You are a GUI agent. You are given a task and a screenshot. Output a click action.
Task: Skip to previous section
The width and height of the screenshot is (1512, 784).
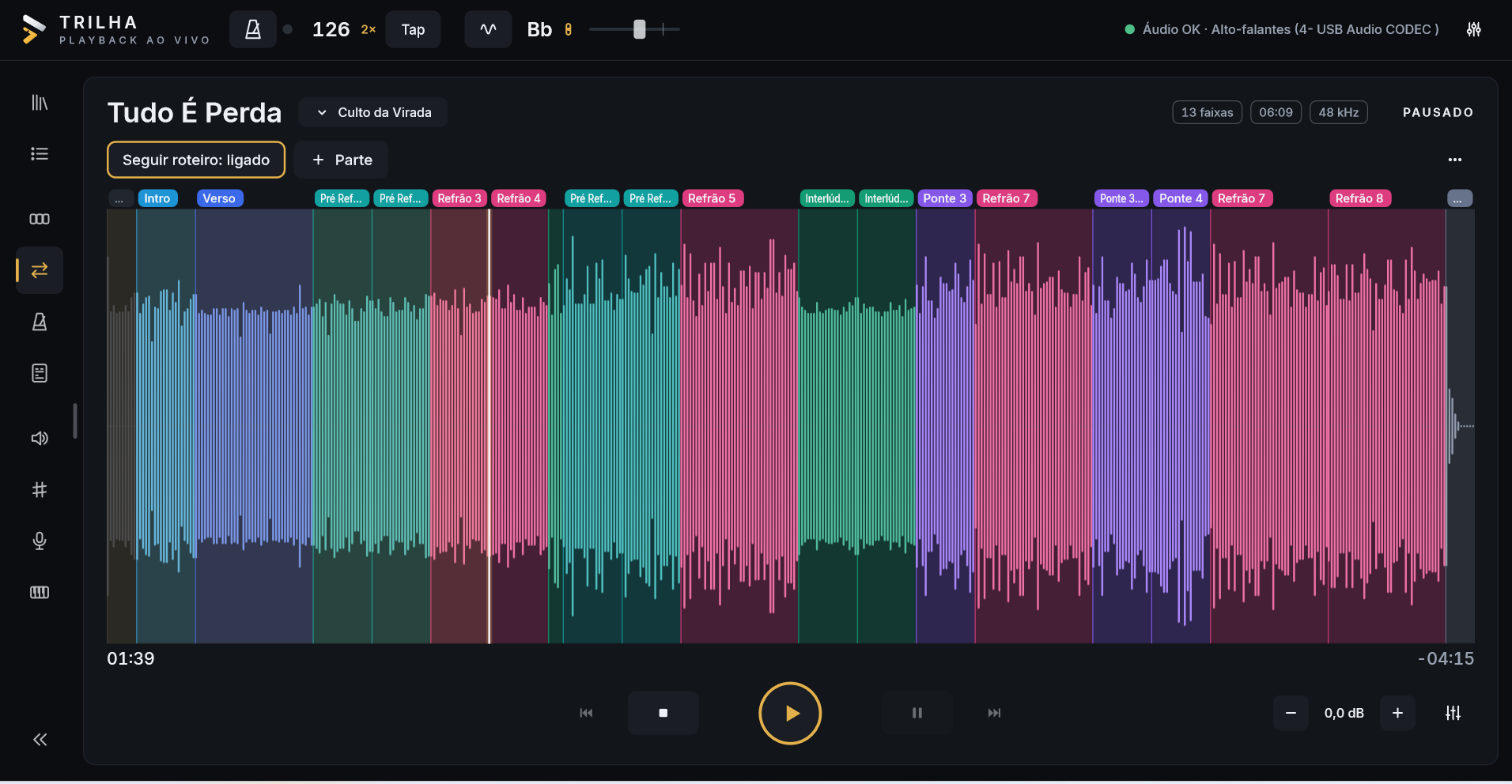[x=586, y=713]
